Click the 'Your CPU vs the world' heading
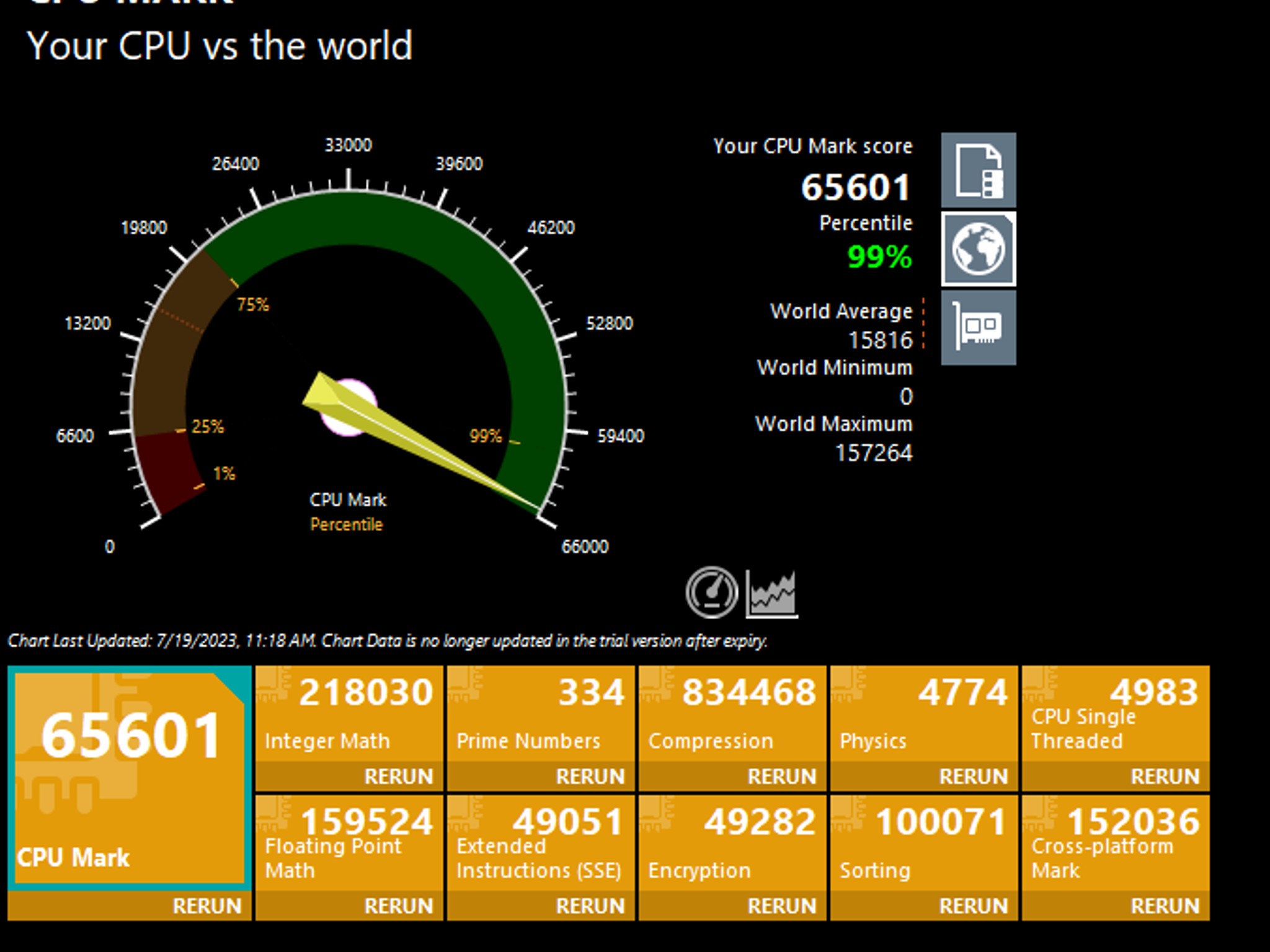Screen dimensions: 1270x952 (x=220, y=46)
